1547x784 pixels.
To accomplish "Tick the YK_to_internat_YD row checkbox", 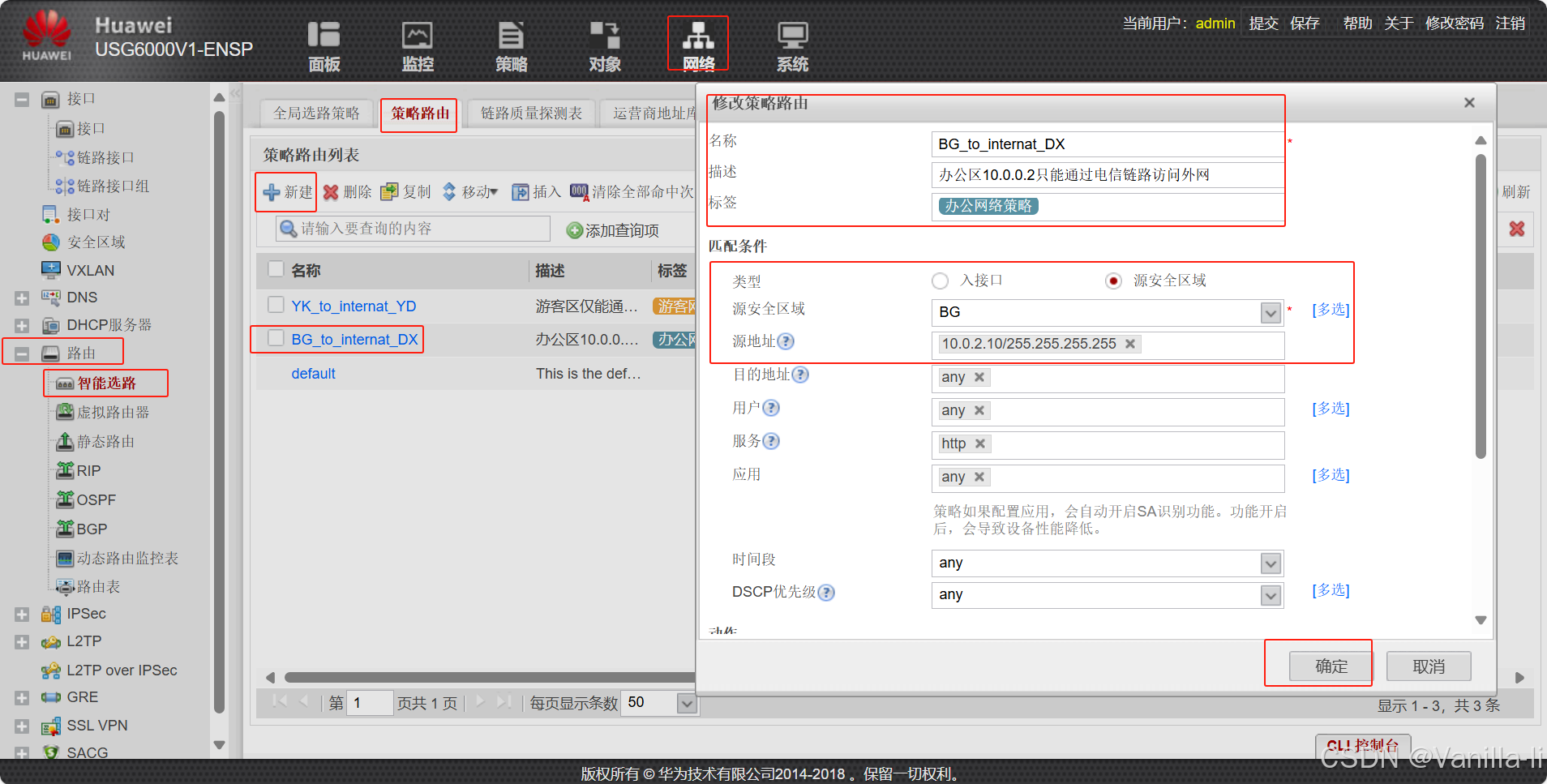I will coord(276,305).
